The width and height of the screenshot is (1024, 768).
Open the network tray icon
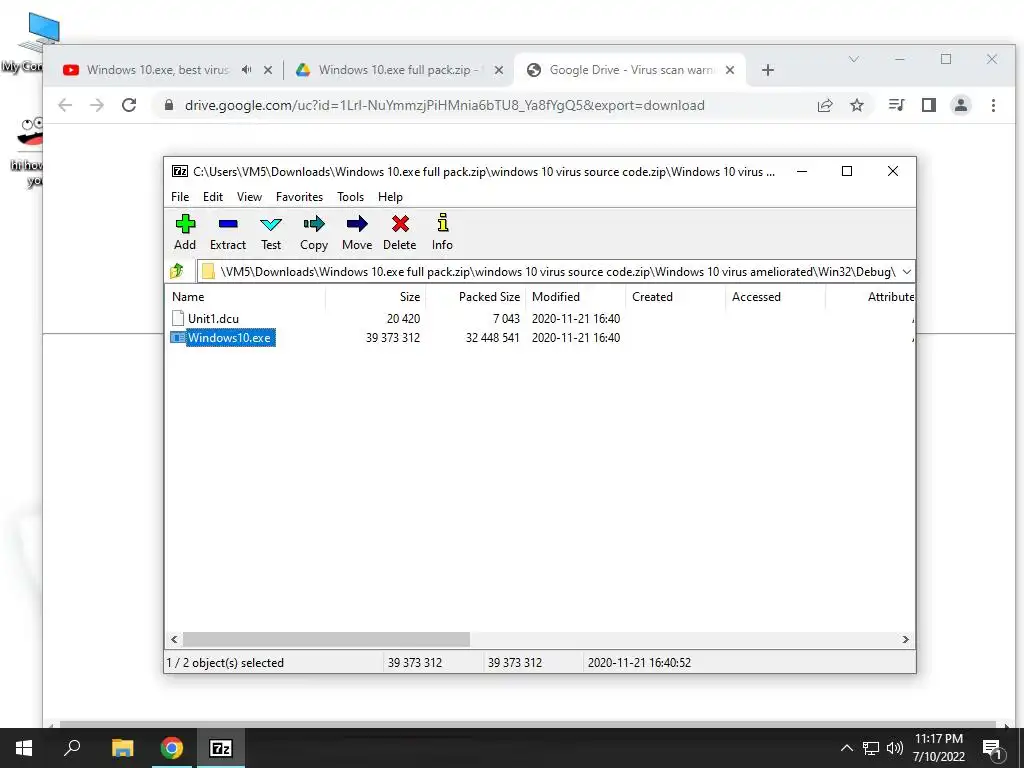tap(871, 748)
